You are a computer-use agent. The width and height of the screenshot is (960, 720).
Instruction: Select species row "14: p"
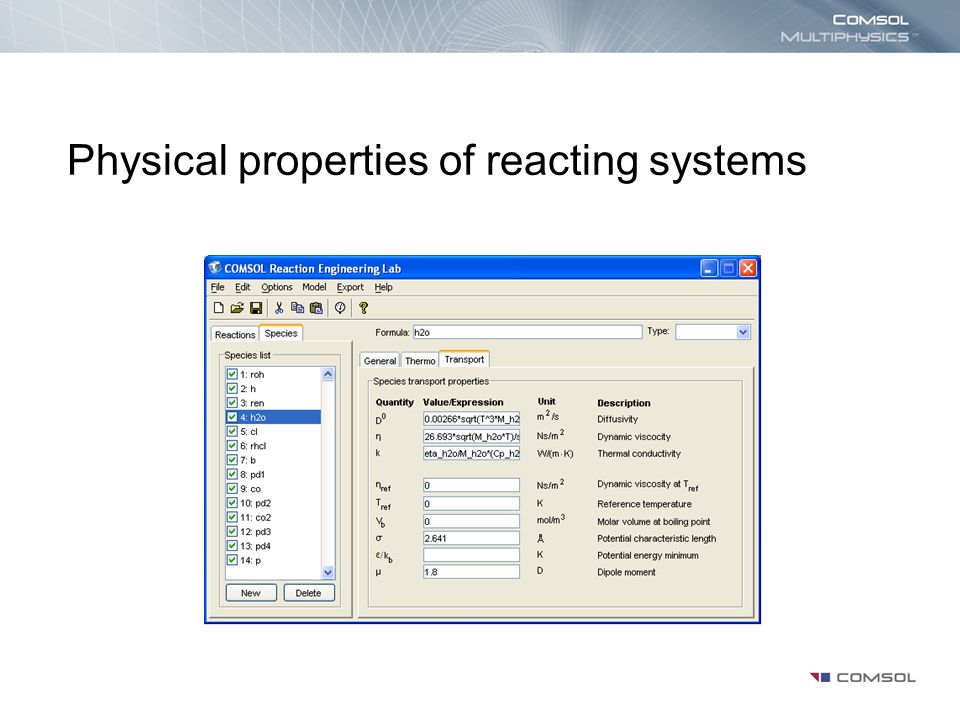273,560
